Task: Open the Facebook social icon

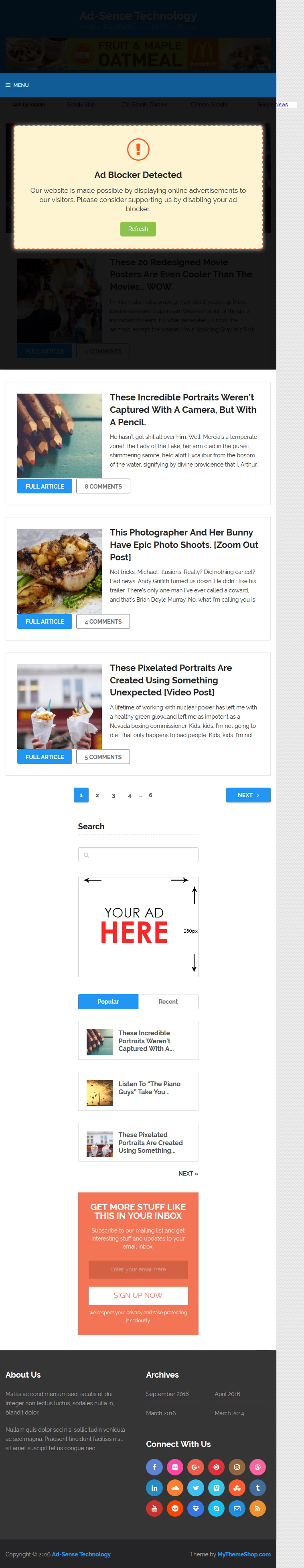Action: click(154, 1467)
